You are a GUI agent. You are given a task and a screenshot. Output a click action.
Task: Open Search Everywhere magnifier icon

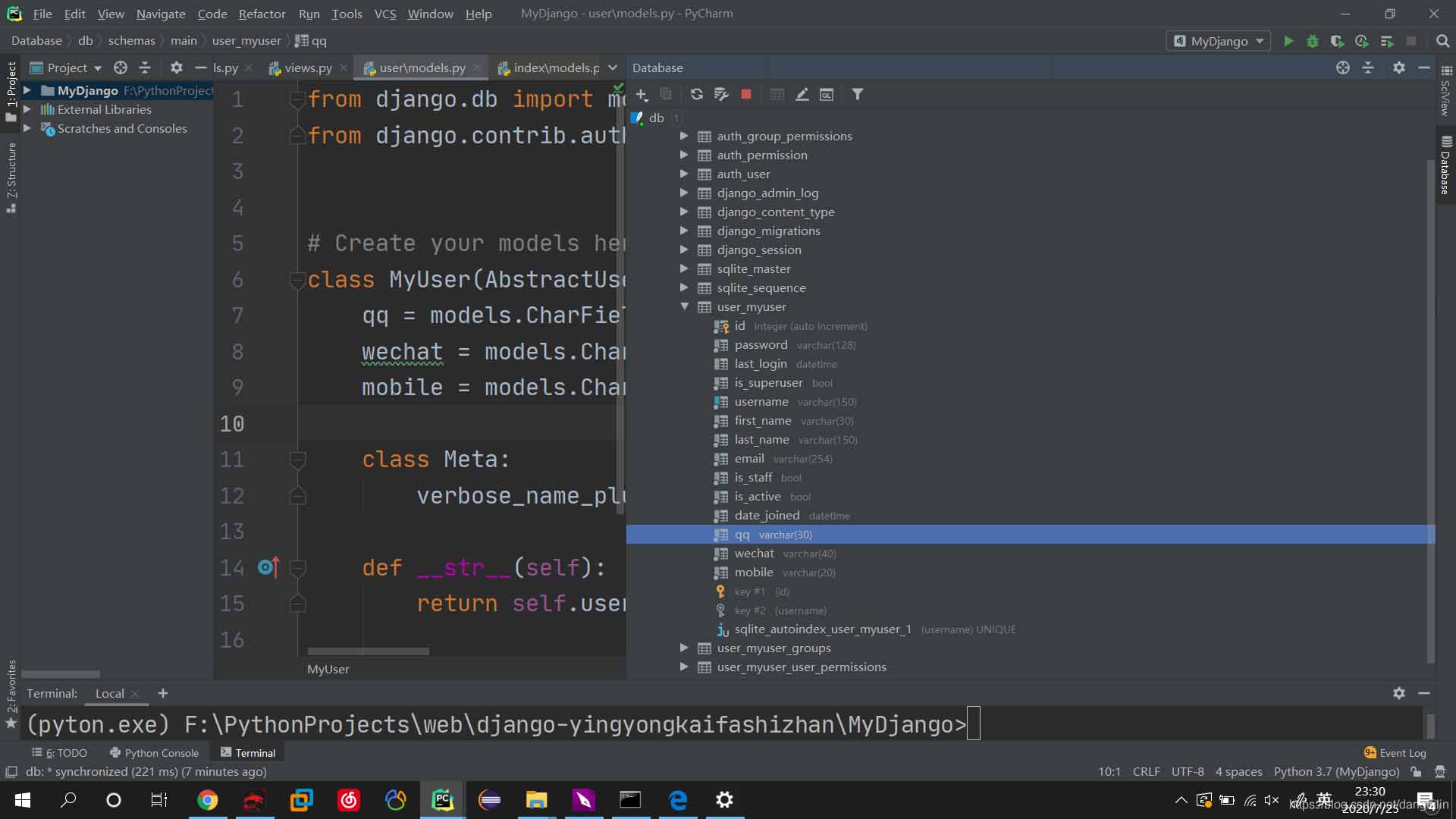pos(1442,41)
